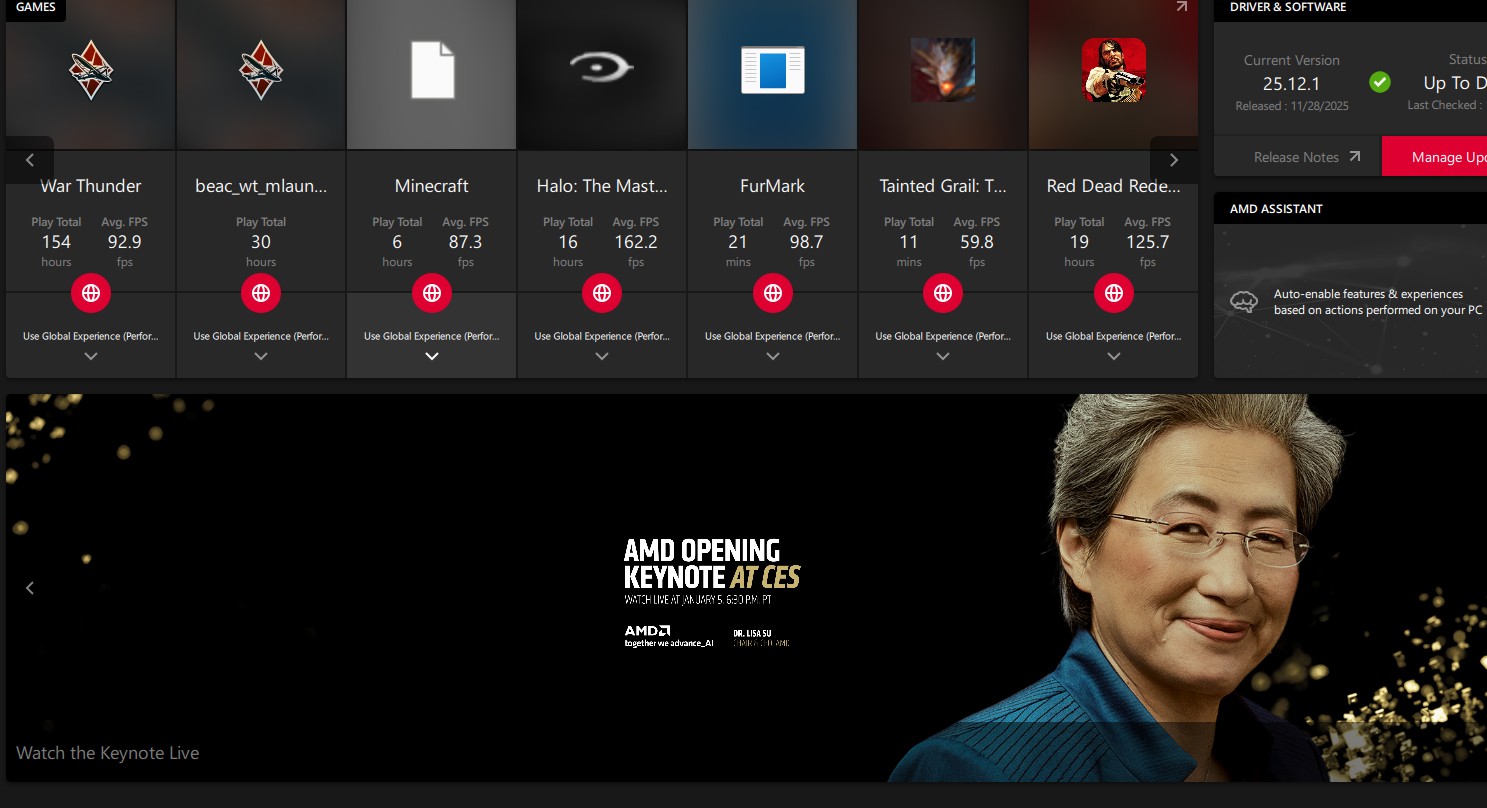
Task: Show more games with the right arrow
Action: point(1174,160)
